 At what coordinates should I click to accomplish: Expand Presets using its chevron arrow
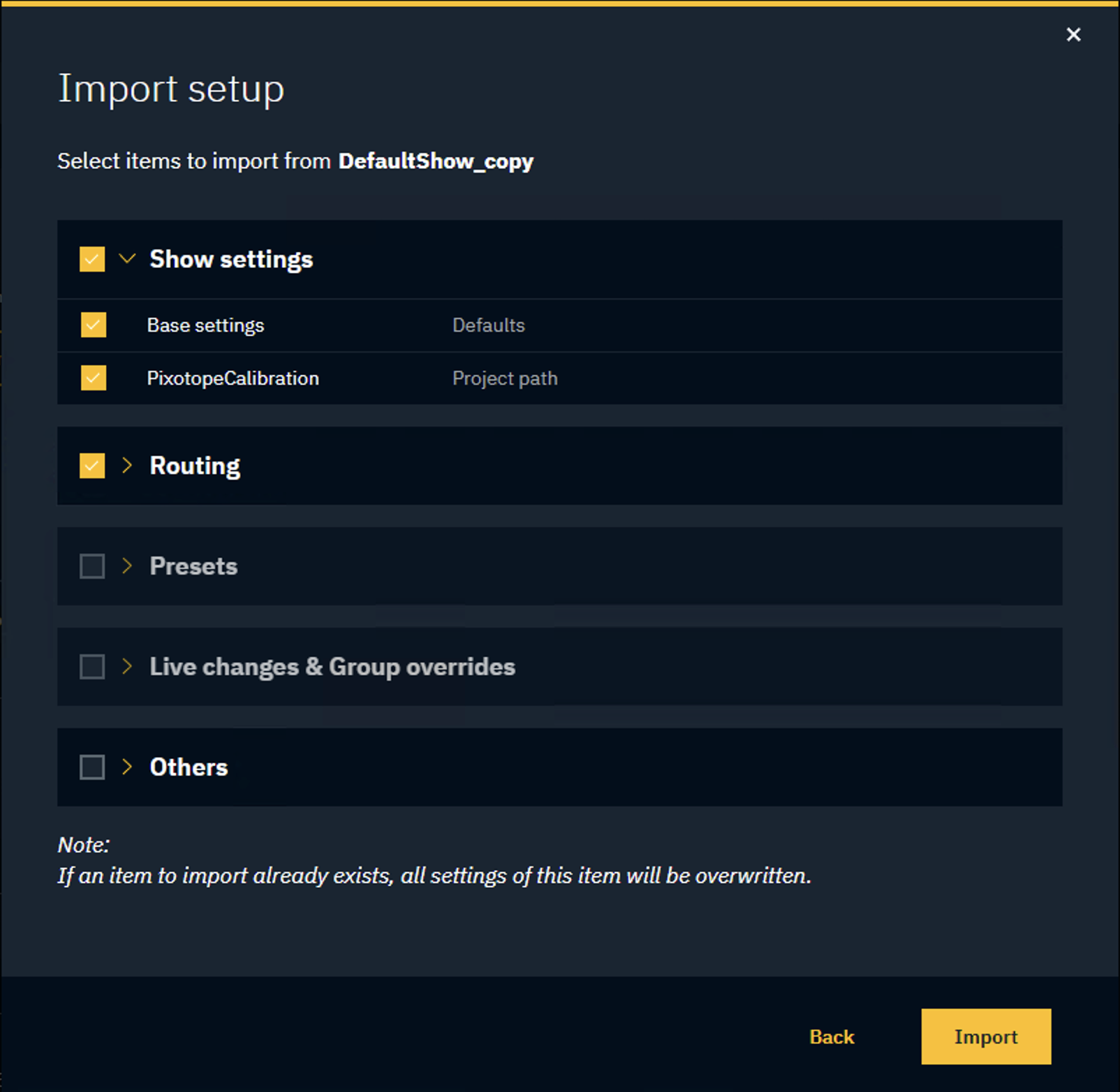(x=127, y=566)
